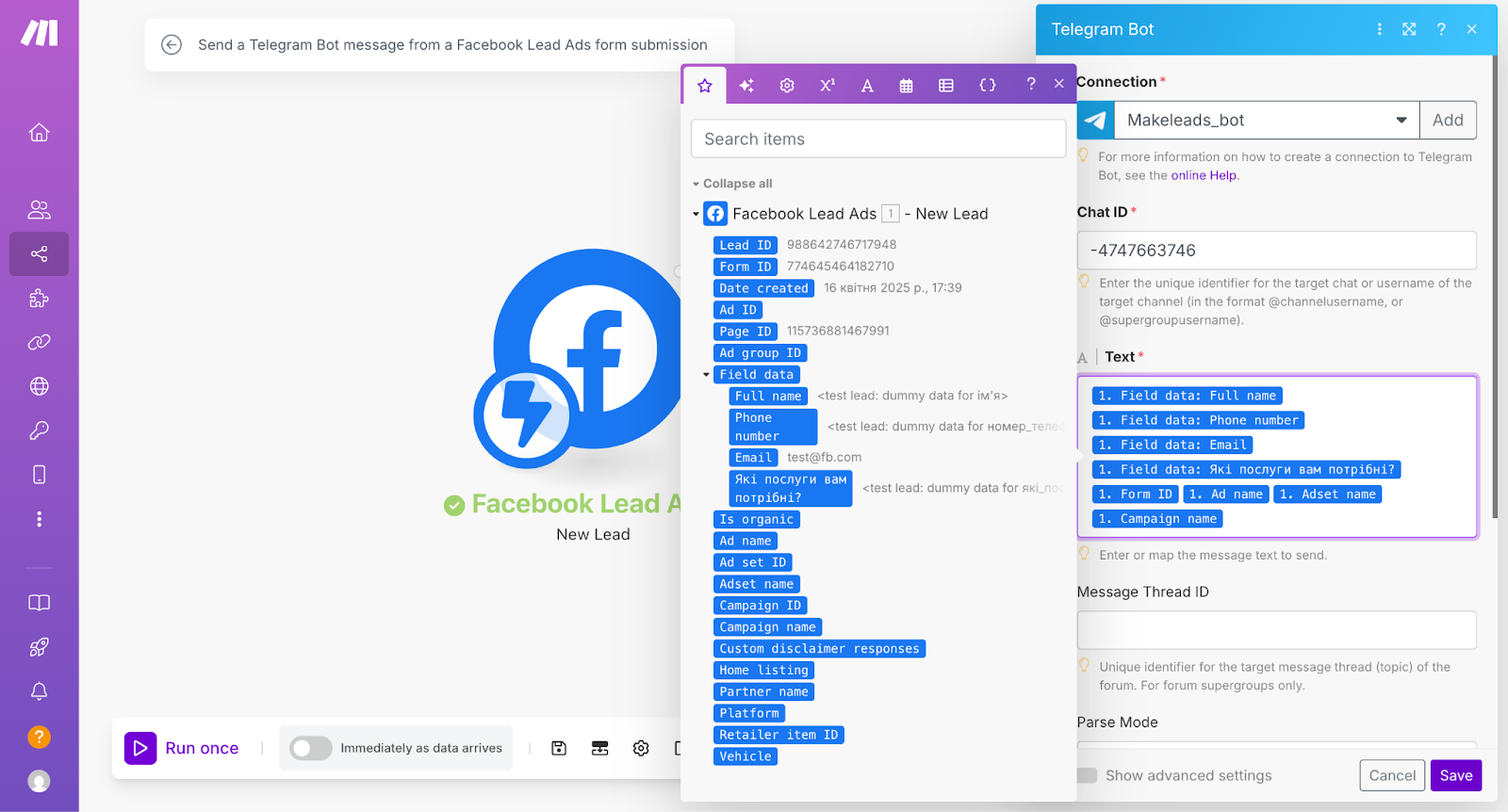Click the Search items field

coord(878,138)
